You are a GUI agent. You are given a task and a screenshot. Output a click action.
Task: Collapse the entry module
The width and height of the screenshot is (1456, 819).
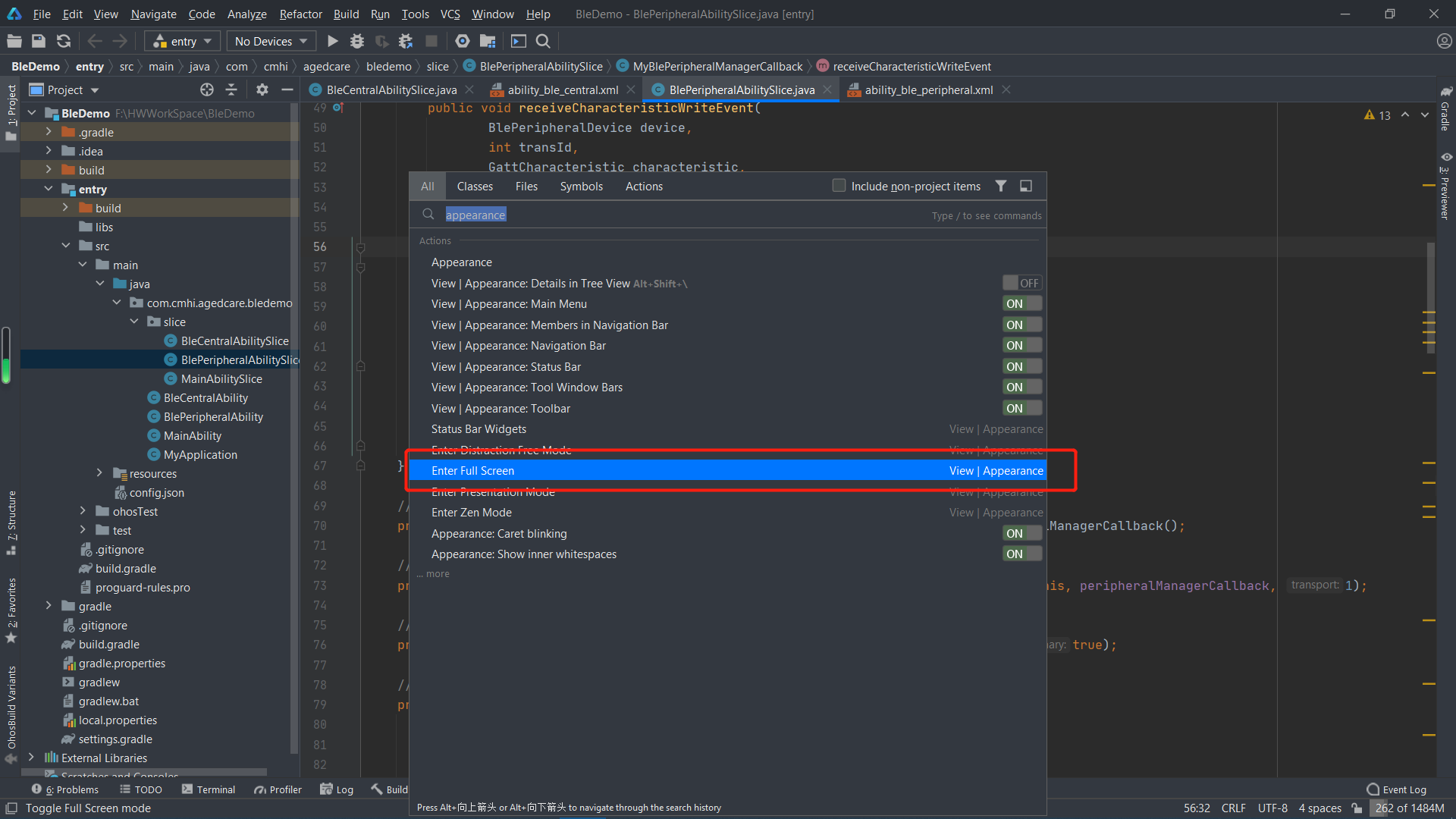tap(48, 189)
